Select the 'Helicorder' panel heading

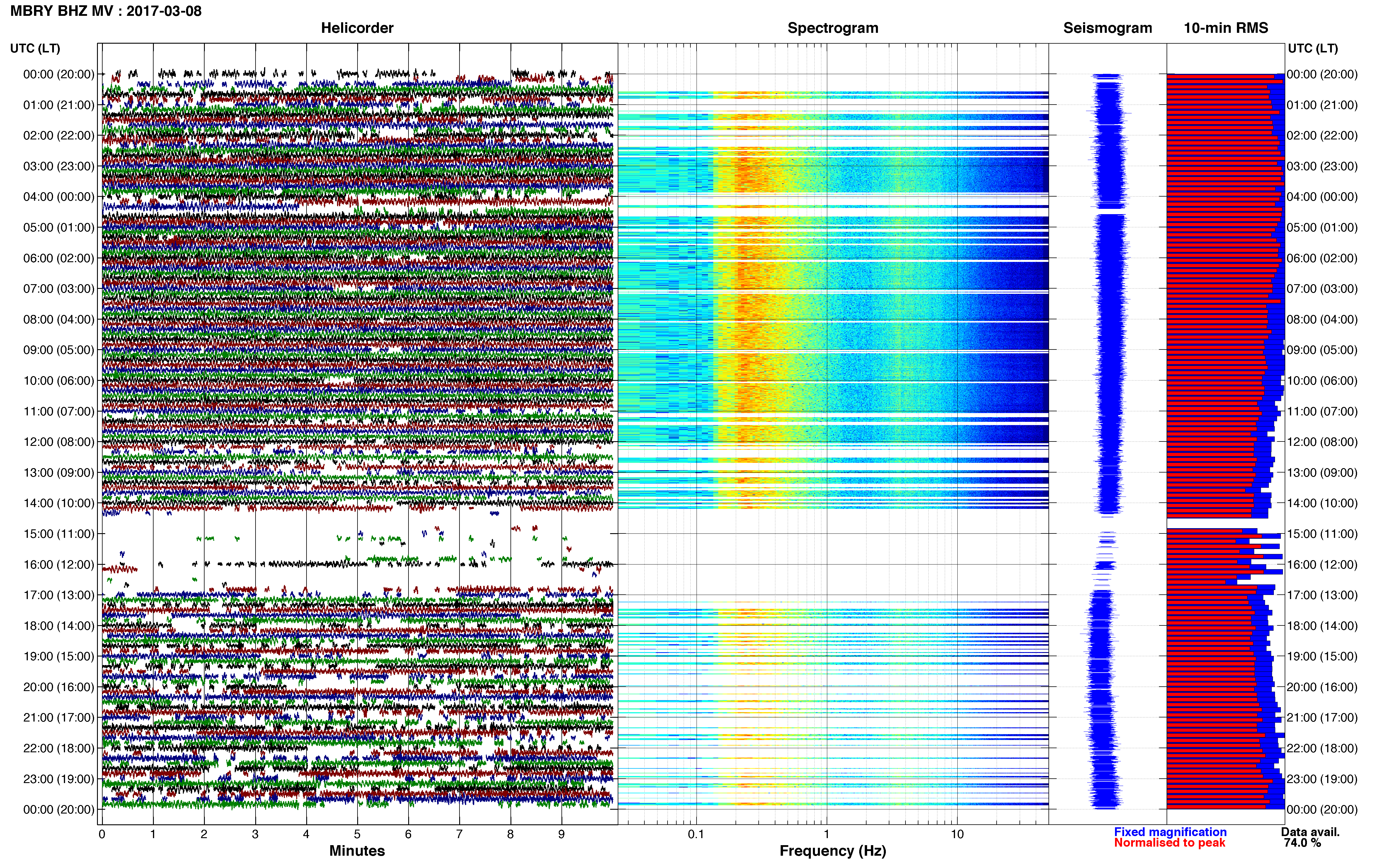click(x=357, y=28)
